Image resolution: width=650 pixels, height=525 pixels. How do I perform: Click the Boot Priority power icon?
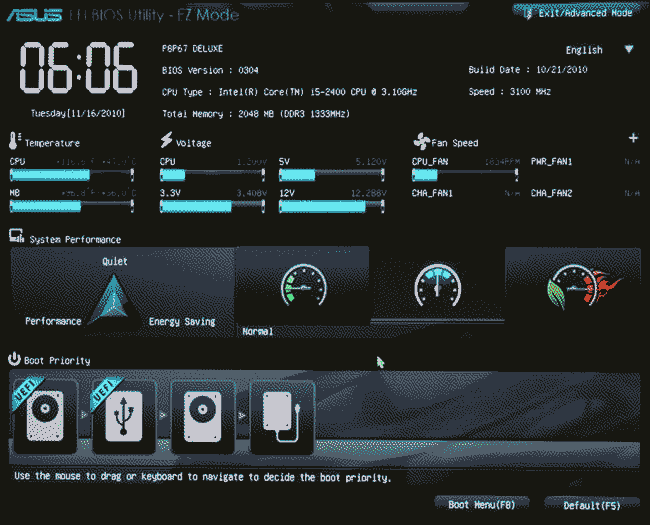tap(14, 359)
